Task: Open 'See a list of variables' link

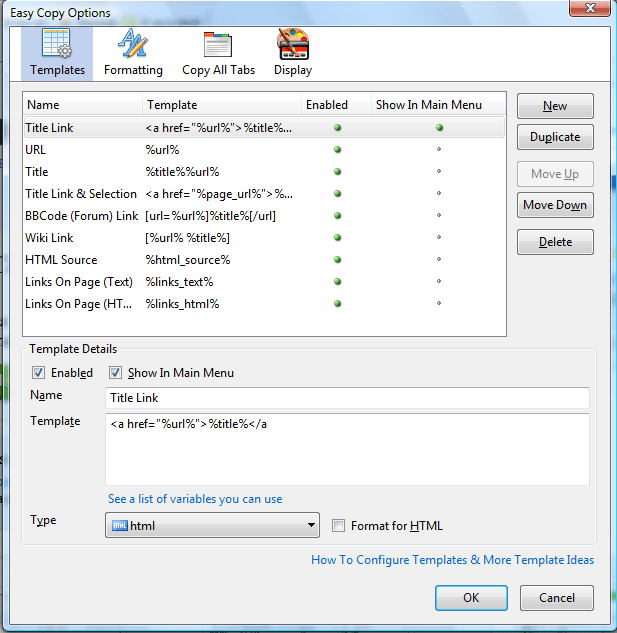Action: tap(195, 499)
